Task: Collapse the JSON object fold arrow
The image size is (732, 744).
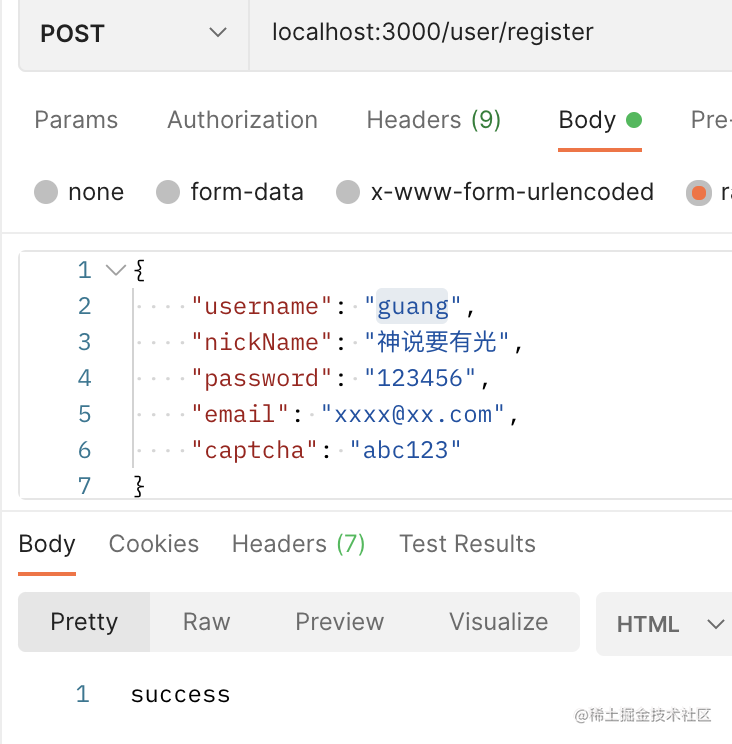Action: click(x=115, y=270)
